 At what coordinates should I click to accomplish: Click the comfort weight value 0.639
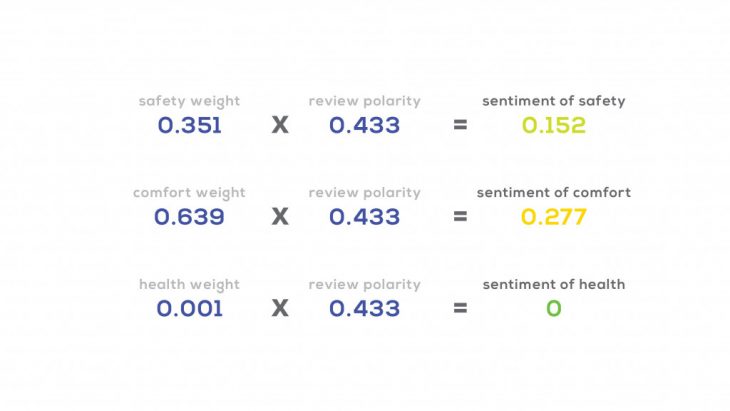tap(189, 217)
